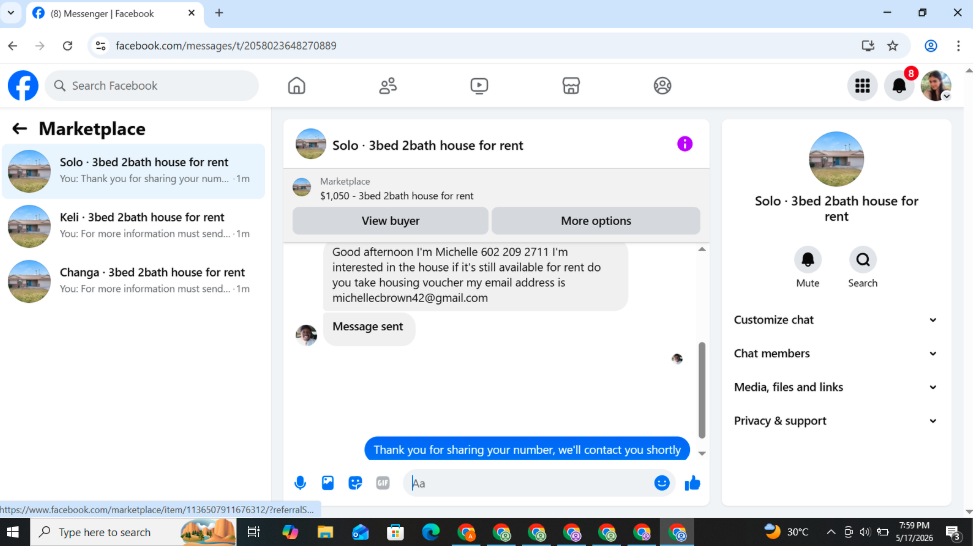Expand the Privacy & support section
This screenshot has height=546, width=973.
[835, 421]
